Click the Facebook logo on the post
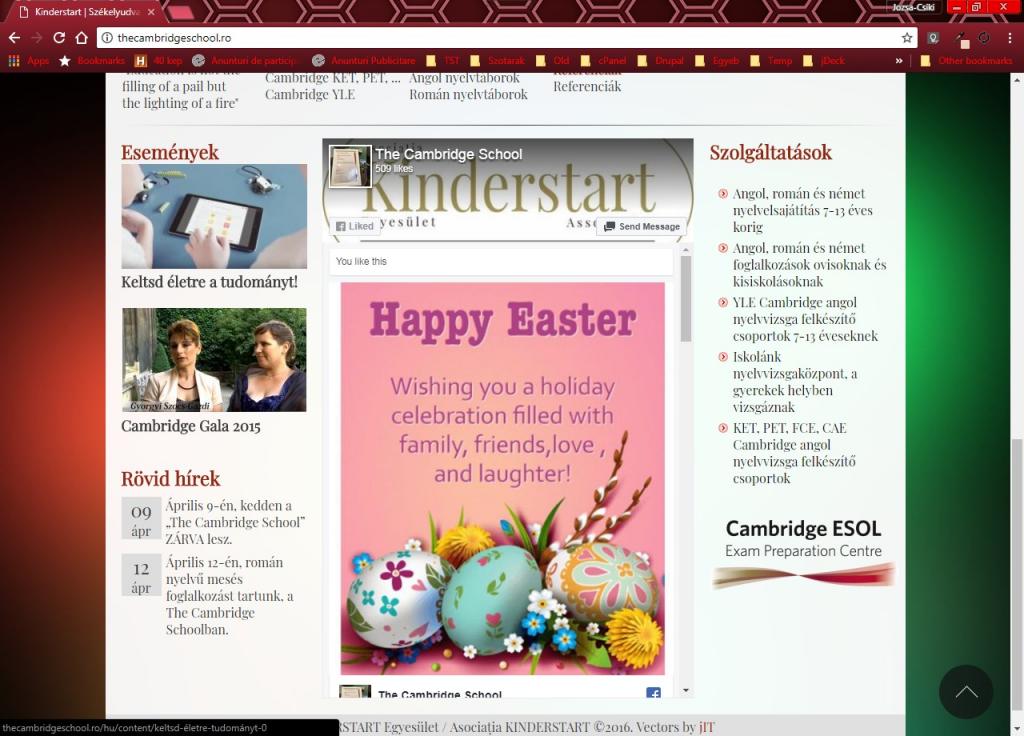Image resolution: width=1024 pixels, height=736 pixels. click(x=653, y=693)
